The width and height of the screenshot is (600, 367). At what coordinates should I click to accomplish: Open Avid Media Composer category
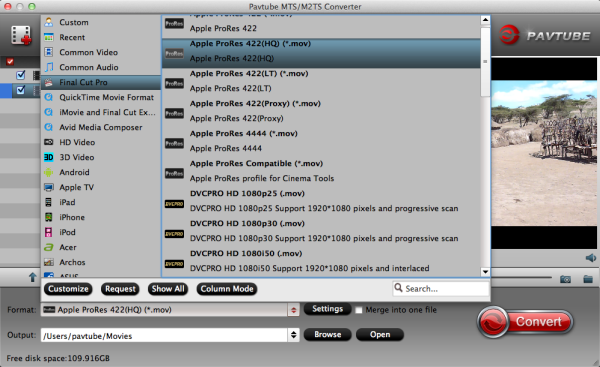click(101, 127)
